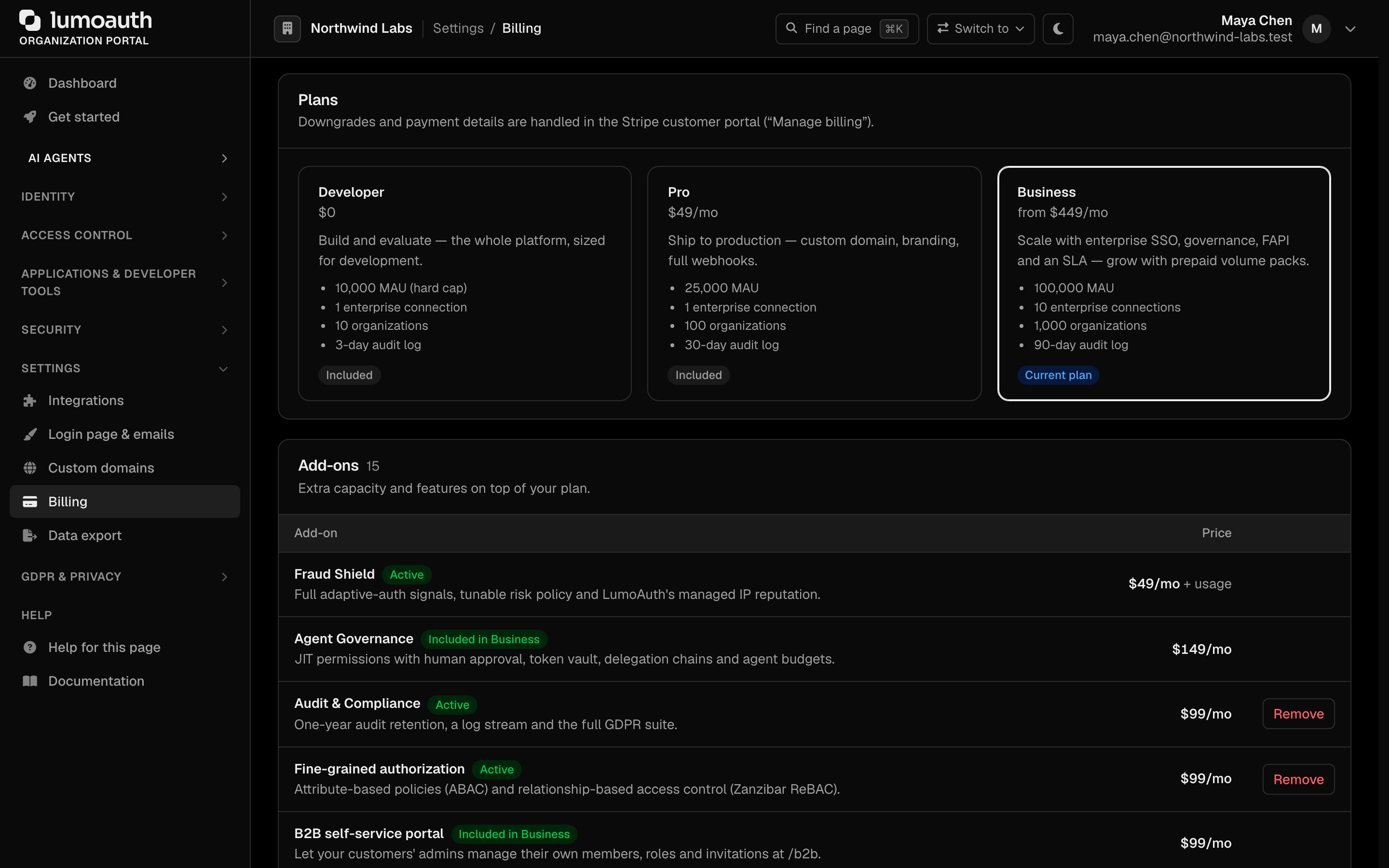Screen dimensions: 1389x868
Task: Click the Settings breadcrumb link
Action: [x=458, y=28]
